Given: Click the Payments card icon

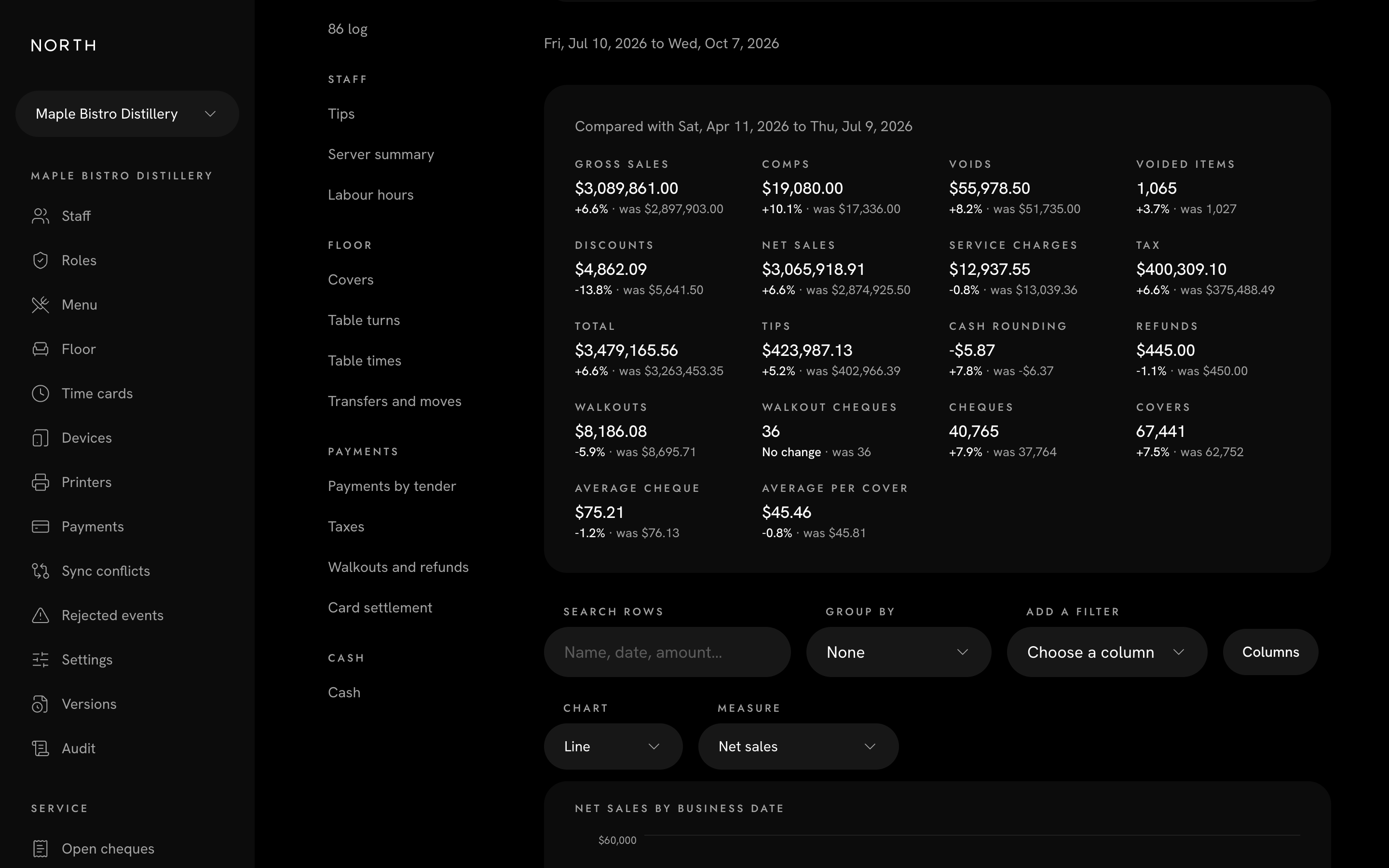Looking at the screenshot, I should (x=40, y=527).
